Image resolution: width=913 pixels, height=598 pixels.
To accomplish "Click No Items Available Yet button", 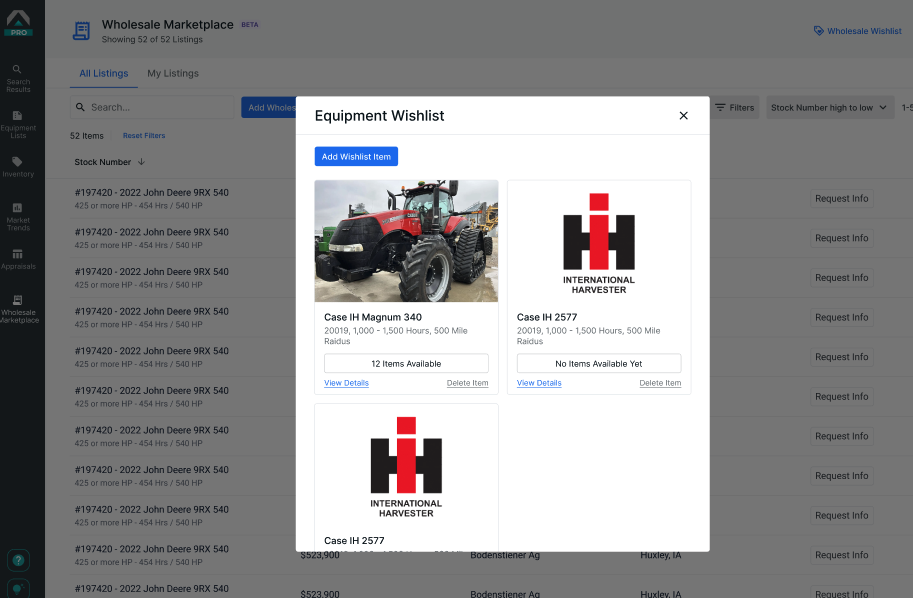I will click(x=599, y=363).
